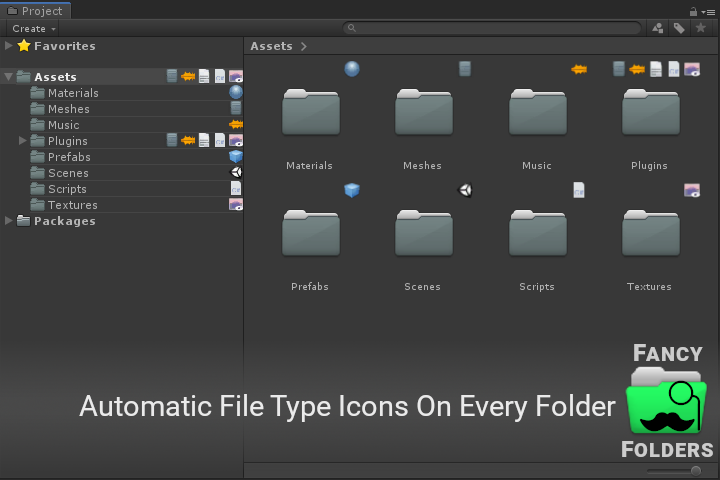Open the Plugins folder in the grid

651,113
